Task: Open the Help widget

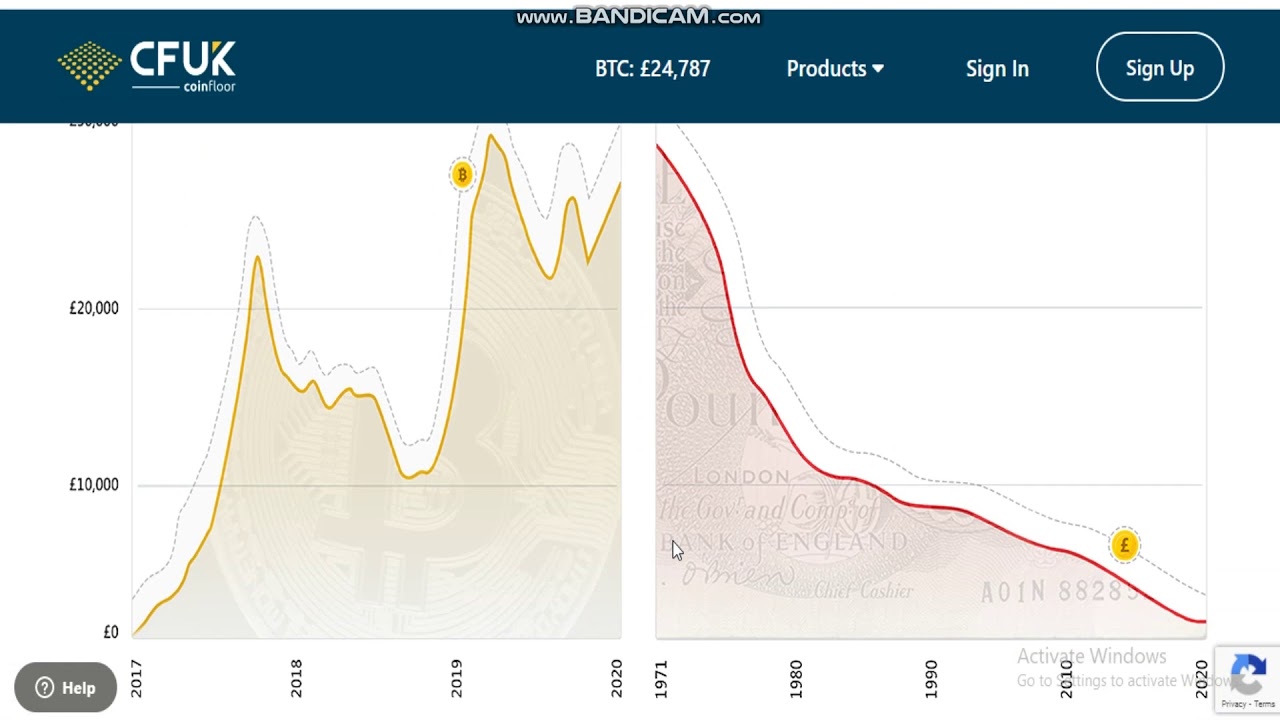Action: [x=66, y=688]
